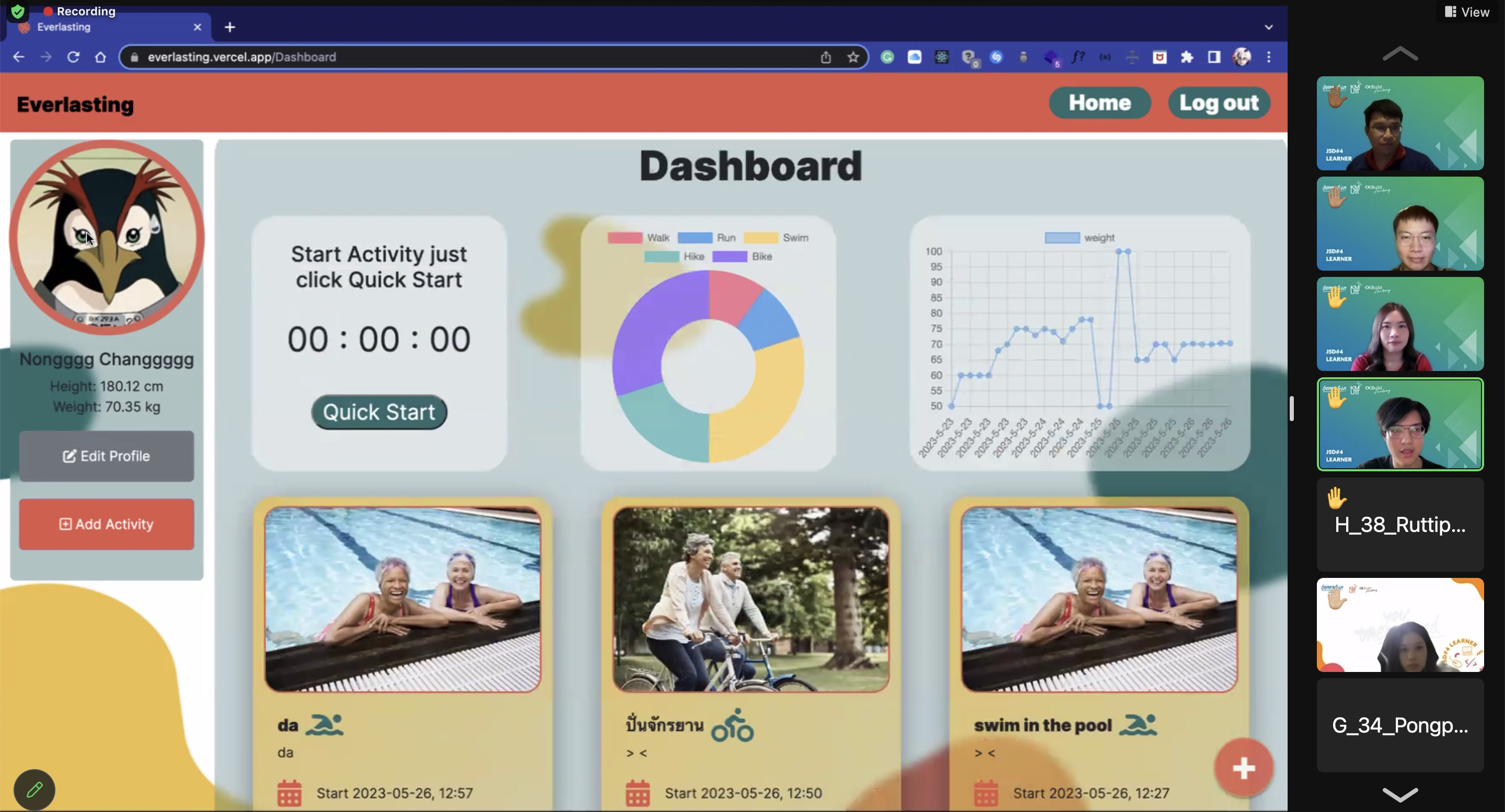Toggle the Bike legend entry
Screen dimensions: 1505x812
coord(743,257)
